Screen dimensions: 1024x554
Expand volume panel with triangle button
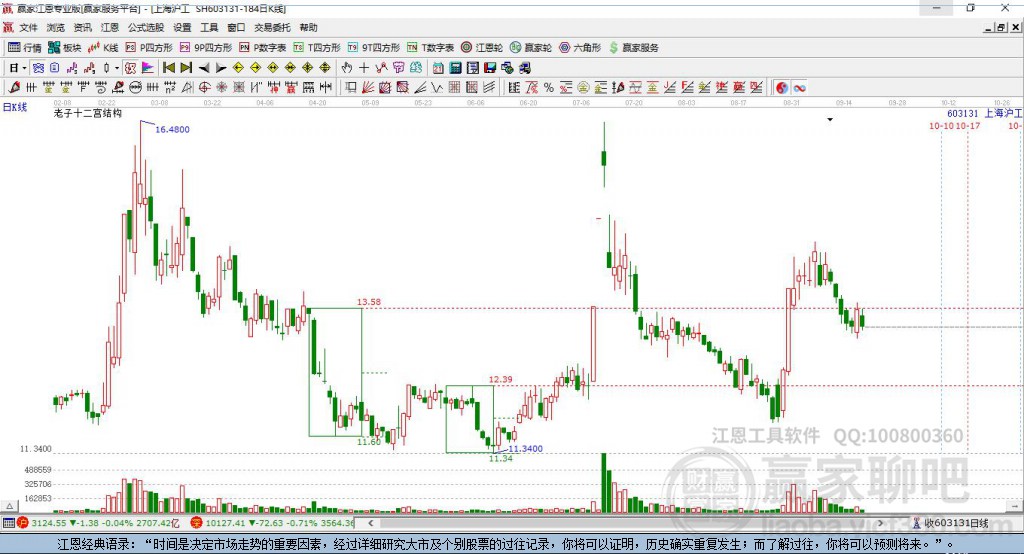pyautogui.click(x=9, y=506)
